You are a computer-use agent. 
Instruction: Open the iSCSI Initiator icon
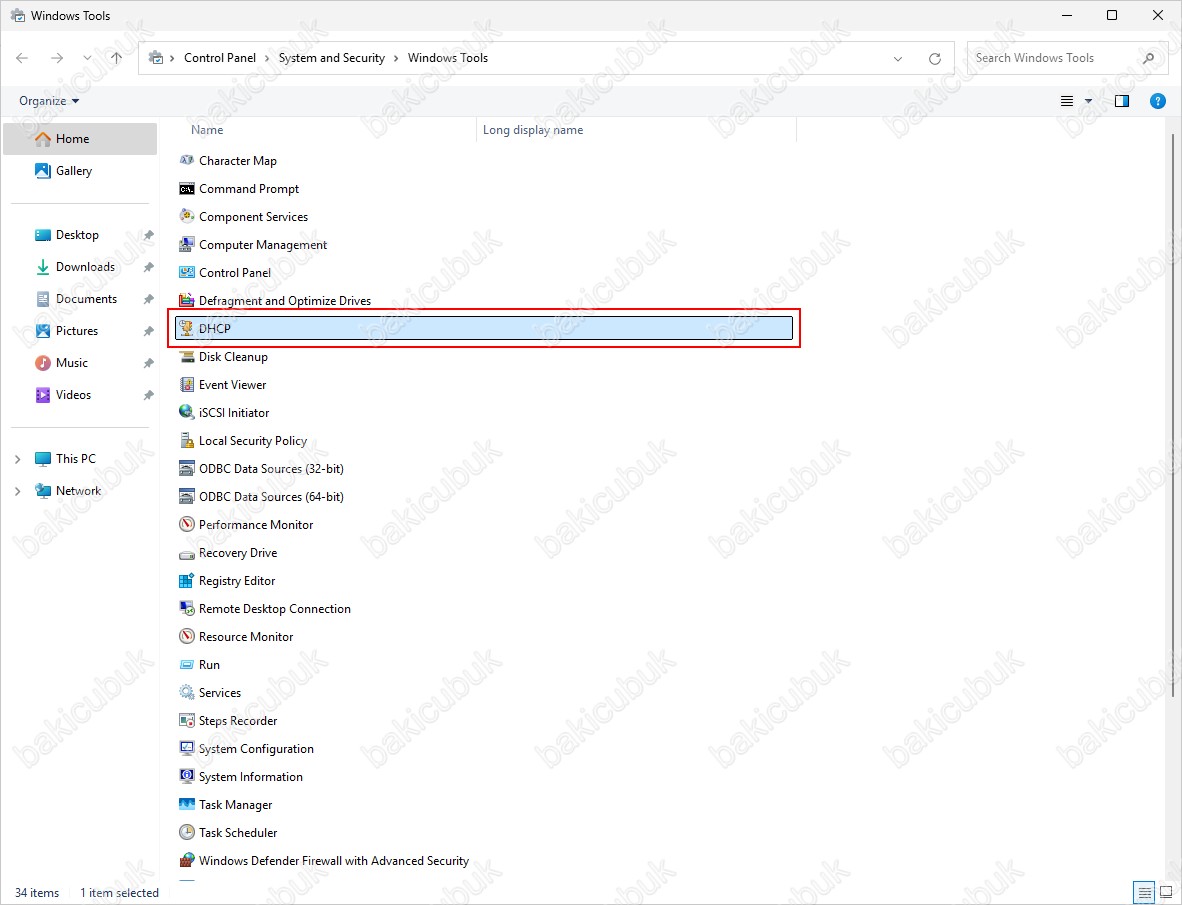pos(186,412)
